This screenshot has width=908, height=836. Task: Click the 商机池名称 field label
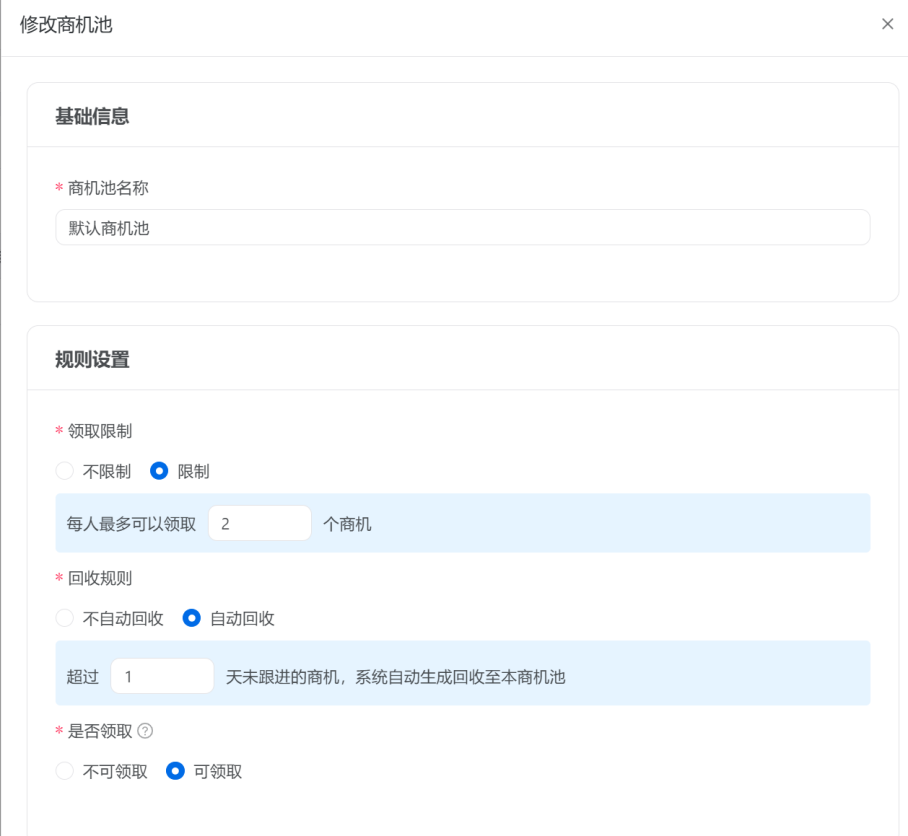tap(108, 187)
